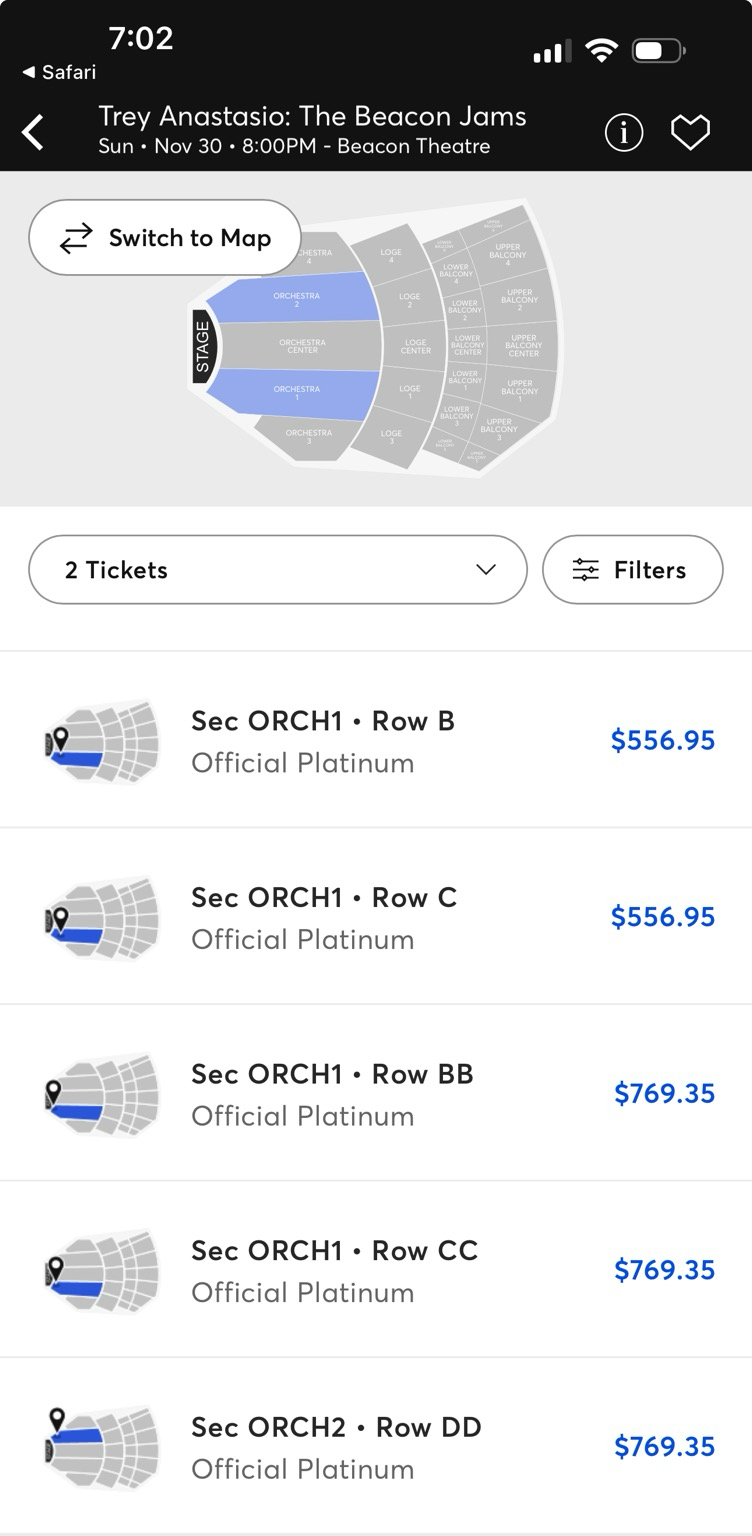
Task: Open the event info icon
Action: pyautogui.click(x=624, y=132)
